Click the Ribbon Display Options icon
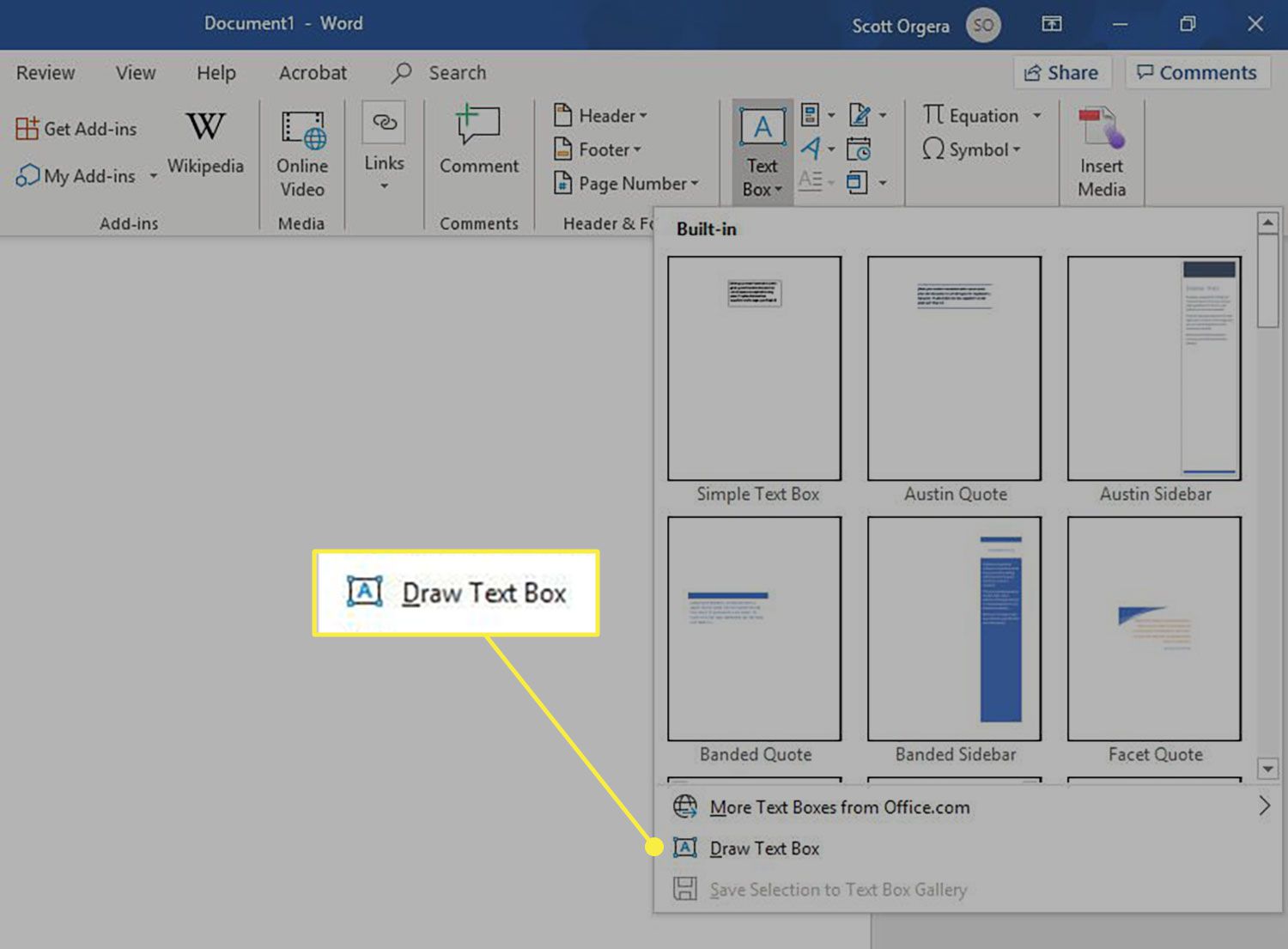 (x=1052, y=24)
